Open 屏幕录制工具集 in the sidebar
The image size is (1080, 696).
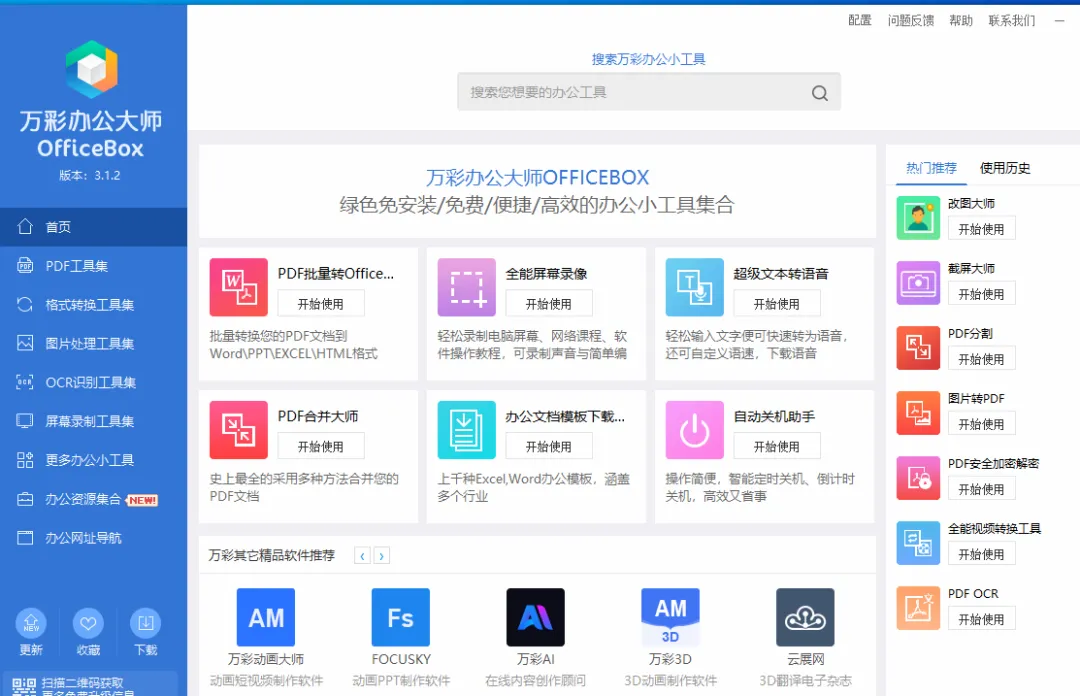pyautogui.click(x=94, y=421)
